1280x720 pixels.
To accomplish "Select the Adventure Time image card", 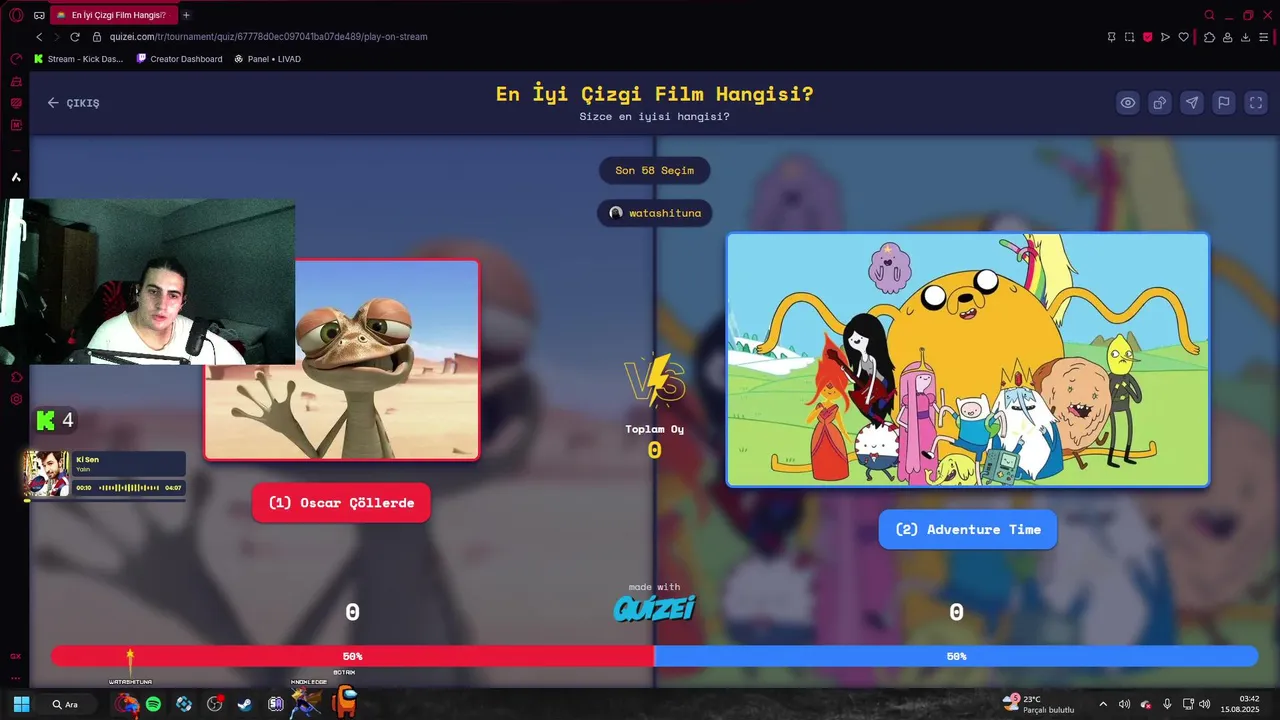I will [968, 360].
